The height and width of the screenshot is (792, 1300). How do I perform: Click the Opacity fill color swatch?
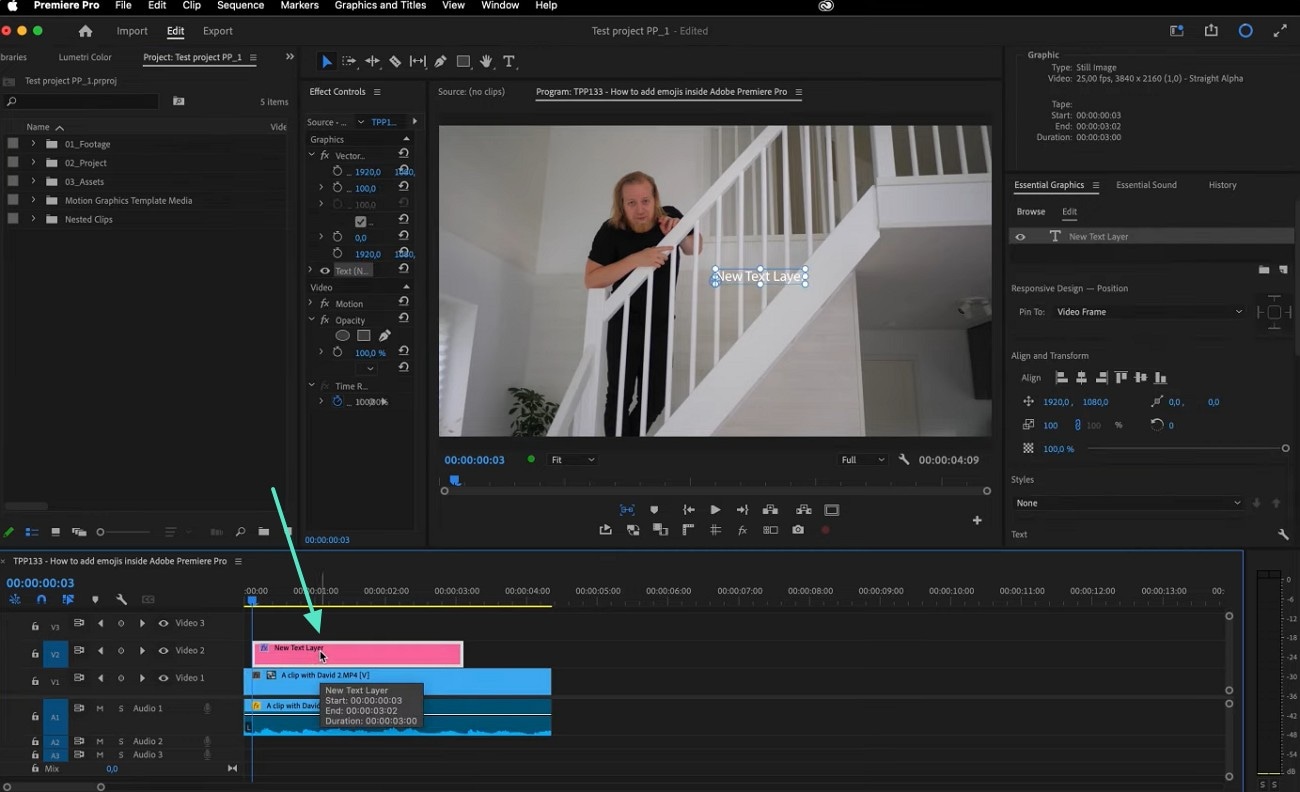(x=364, y=335)
